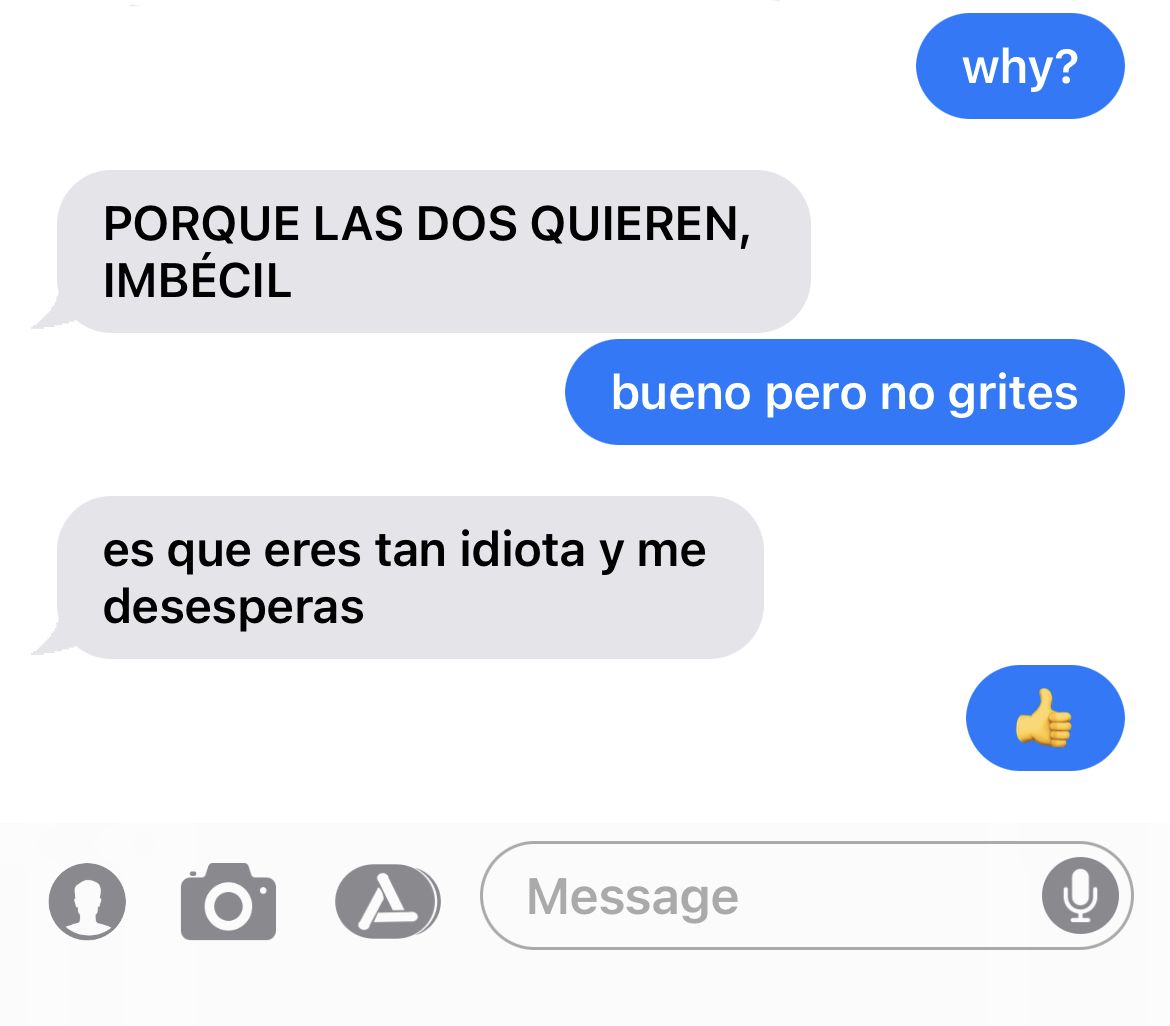
Task: Click the word "QUIEREN,"
Action: 640,224
